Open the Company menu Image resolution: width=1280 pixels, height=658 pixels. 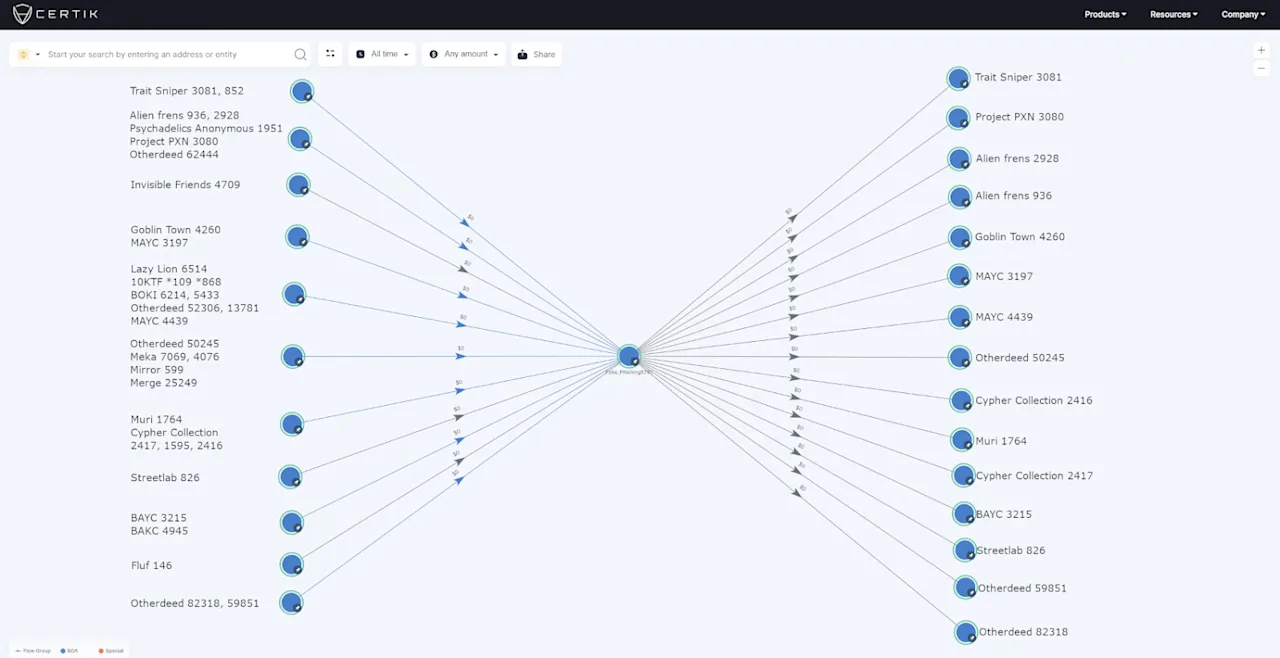pos(1243,14)
